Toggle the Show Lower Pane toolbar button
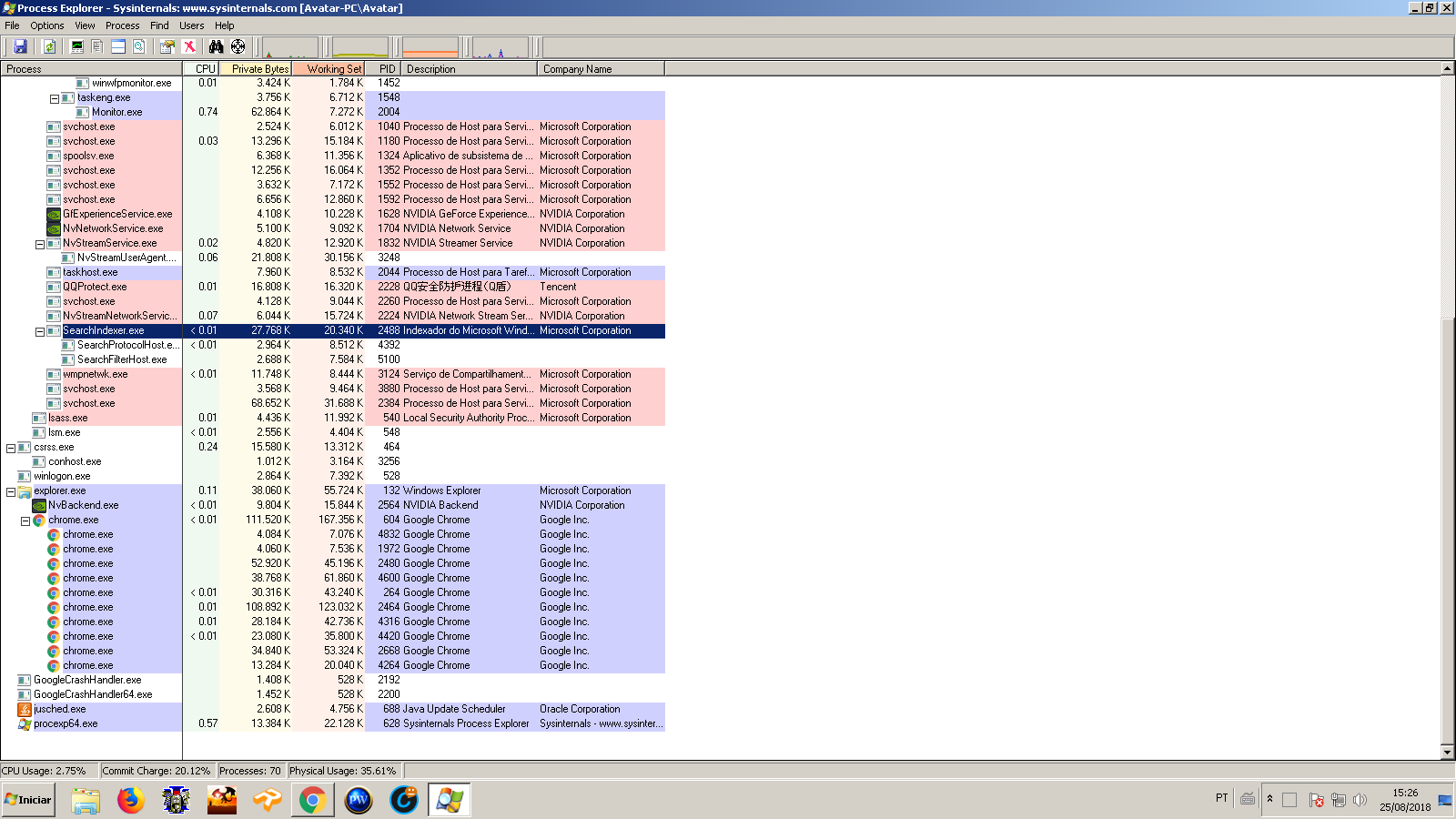 coord(118,46)
